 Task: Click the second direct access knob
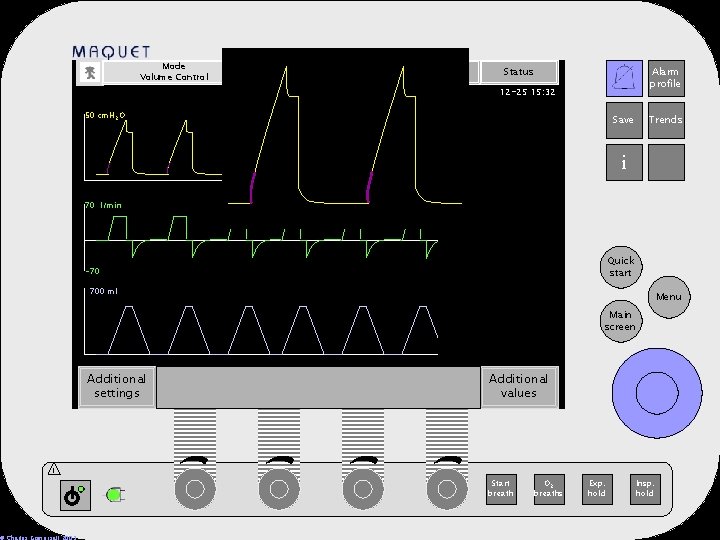tap(279, 489)
